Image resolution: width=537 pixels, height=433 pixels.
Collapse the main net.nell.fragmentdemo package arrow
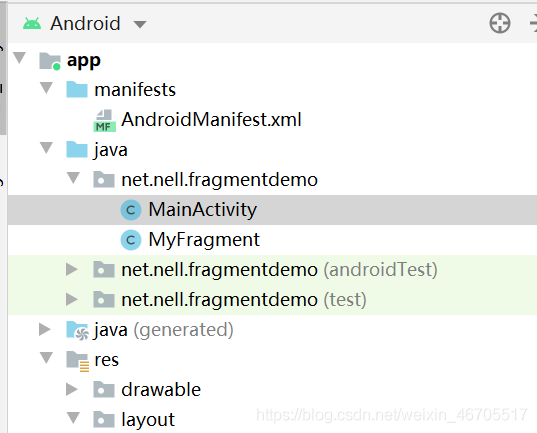pos(73,178)
